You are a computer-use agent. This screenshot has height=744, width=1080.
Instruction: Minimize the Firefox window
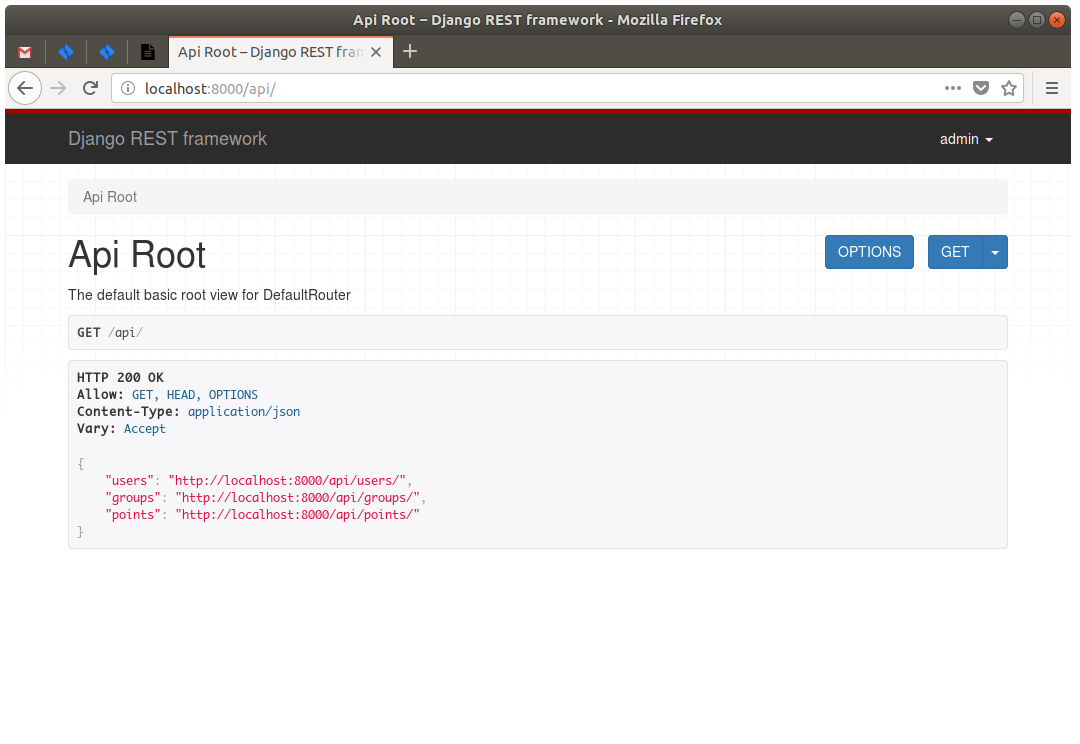pyautogui.click(x=1017, y=20)
